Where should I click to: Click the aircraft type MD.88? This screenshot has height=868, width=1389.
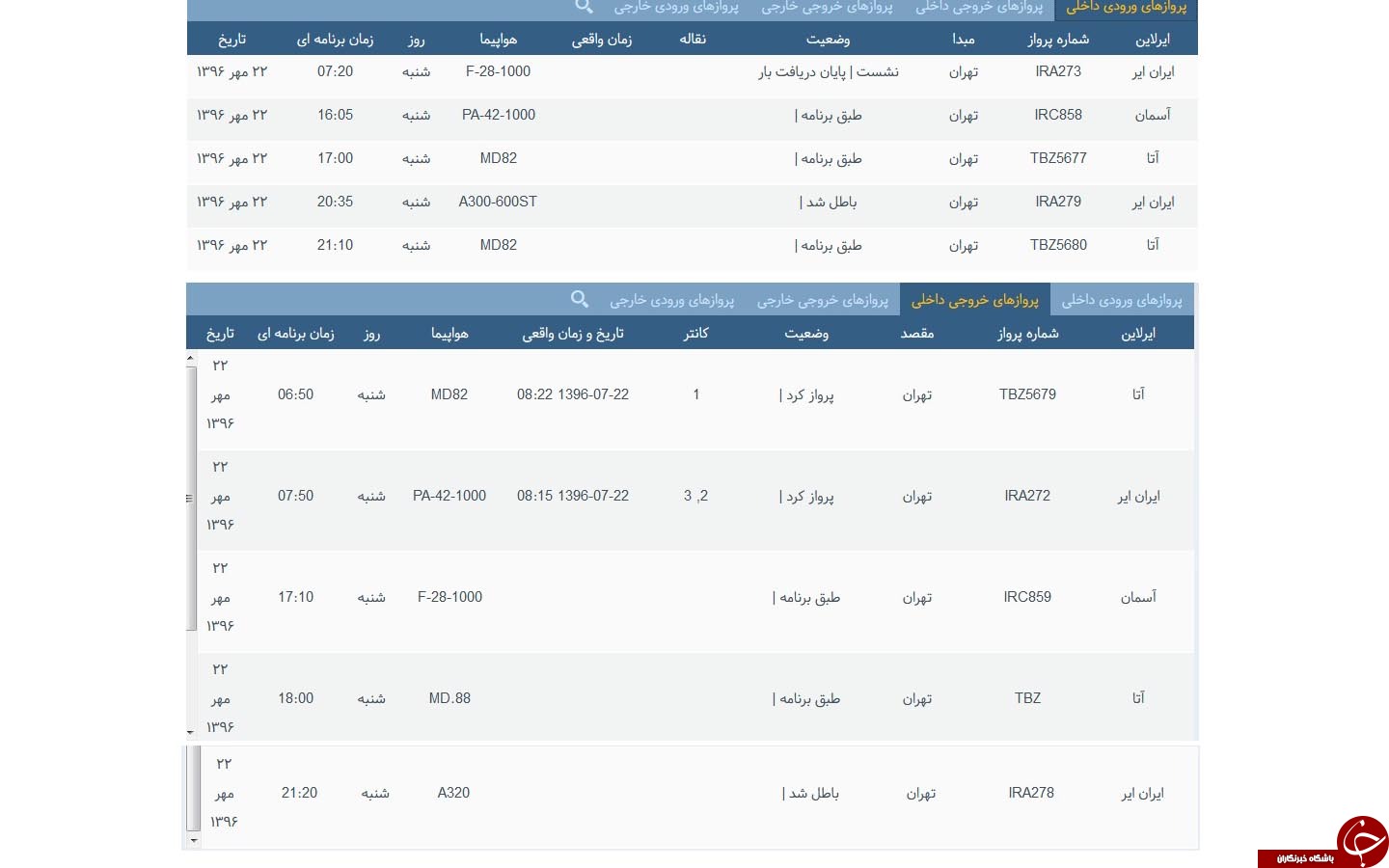449,698
